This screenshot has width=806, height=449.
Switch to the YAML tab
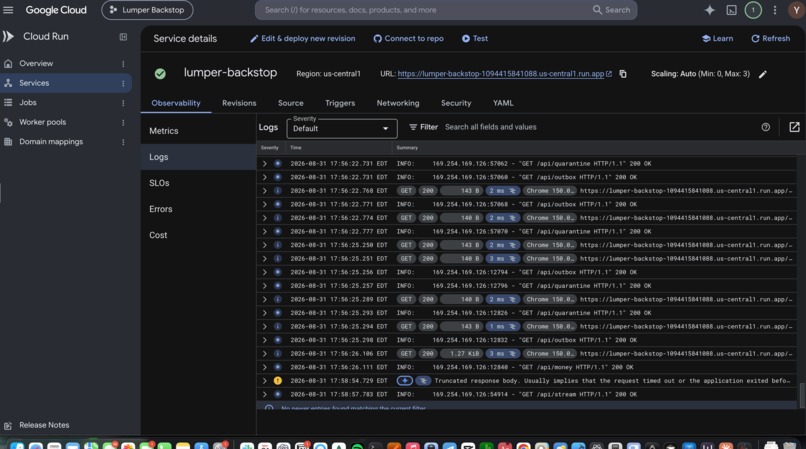click(503, 103)
